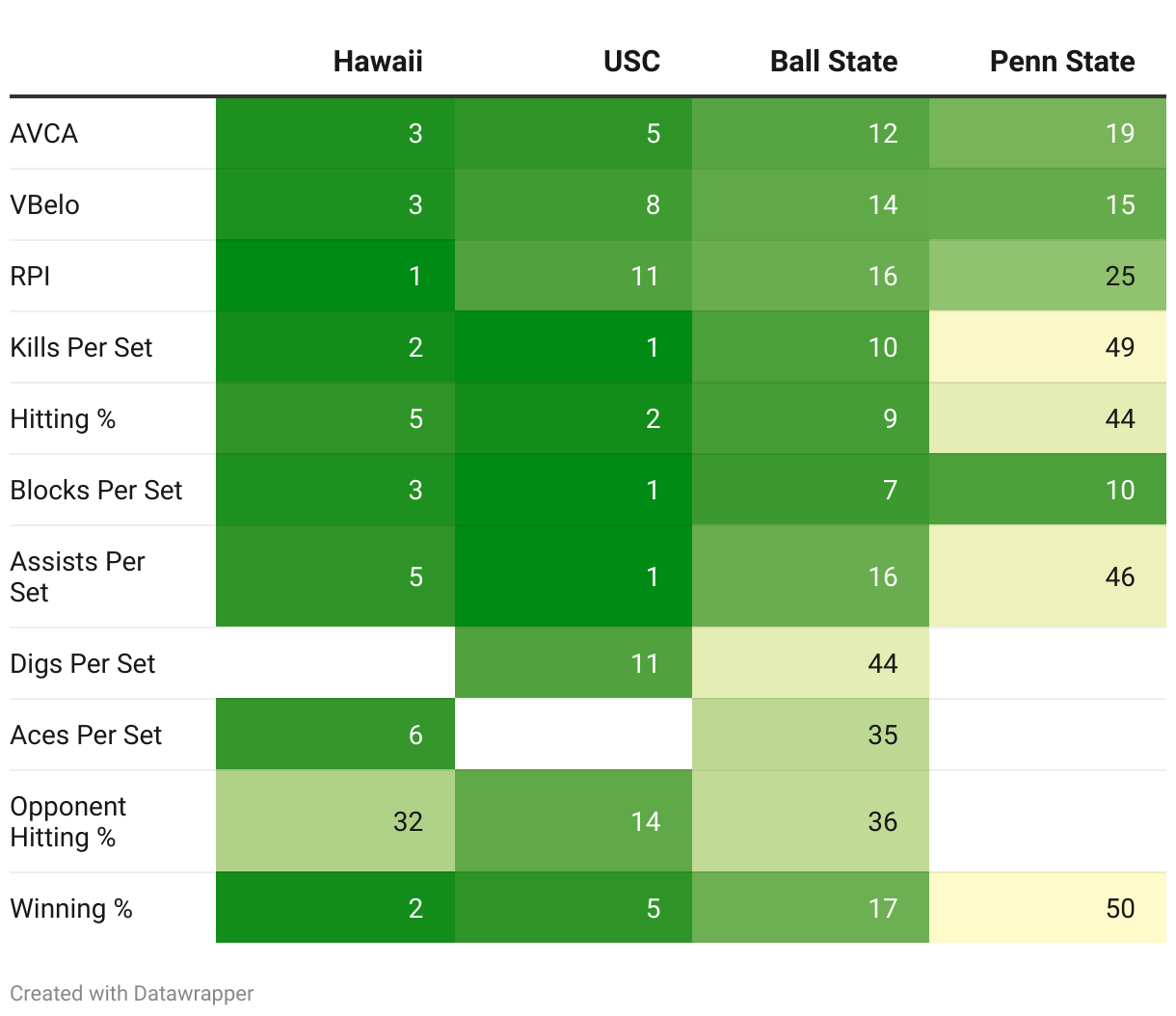Viewport: 1176px width, 1016px height.
Task: Select the VBelo row label
Action: point(45,204)
